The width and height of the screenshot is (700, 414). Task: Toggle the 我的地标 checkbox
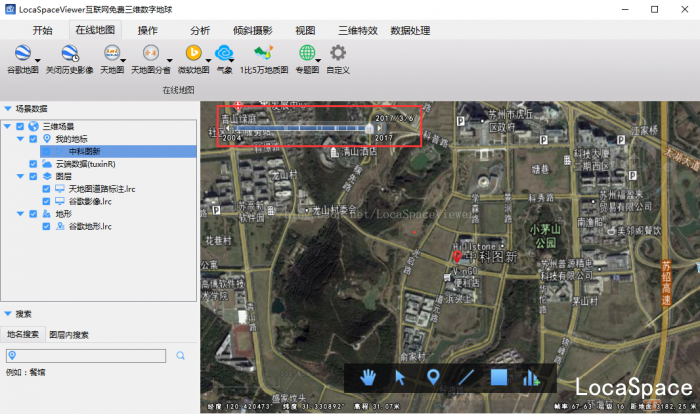(x=33, y=139)
